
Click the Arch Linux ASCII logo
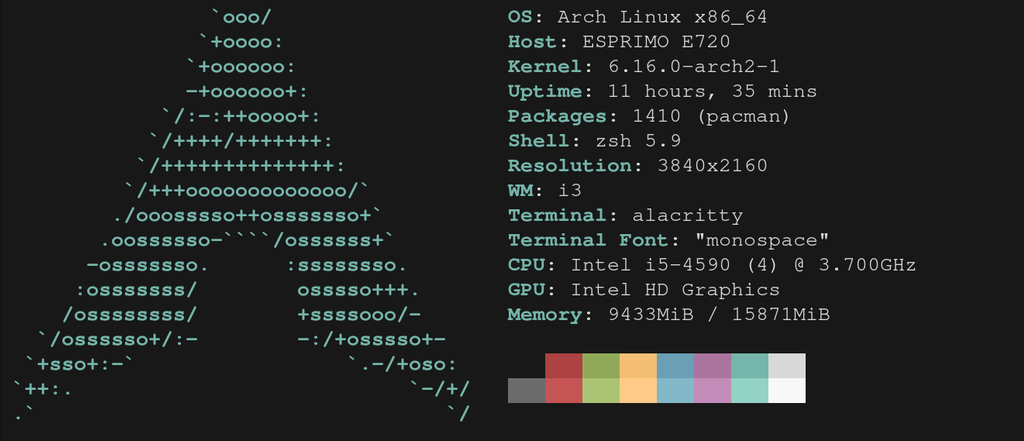click(x=242, y=214)
